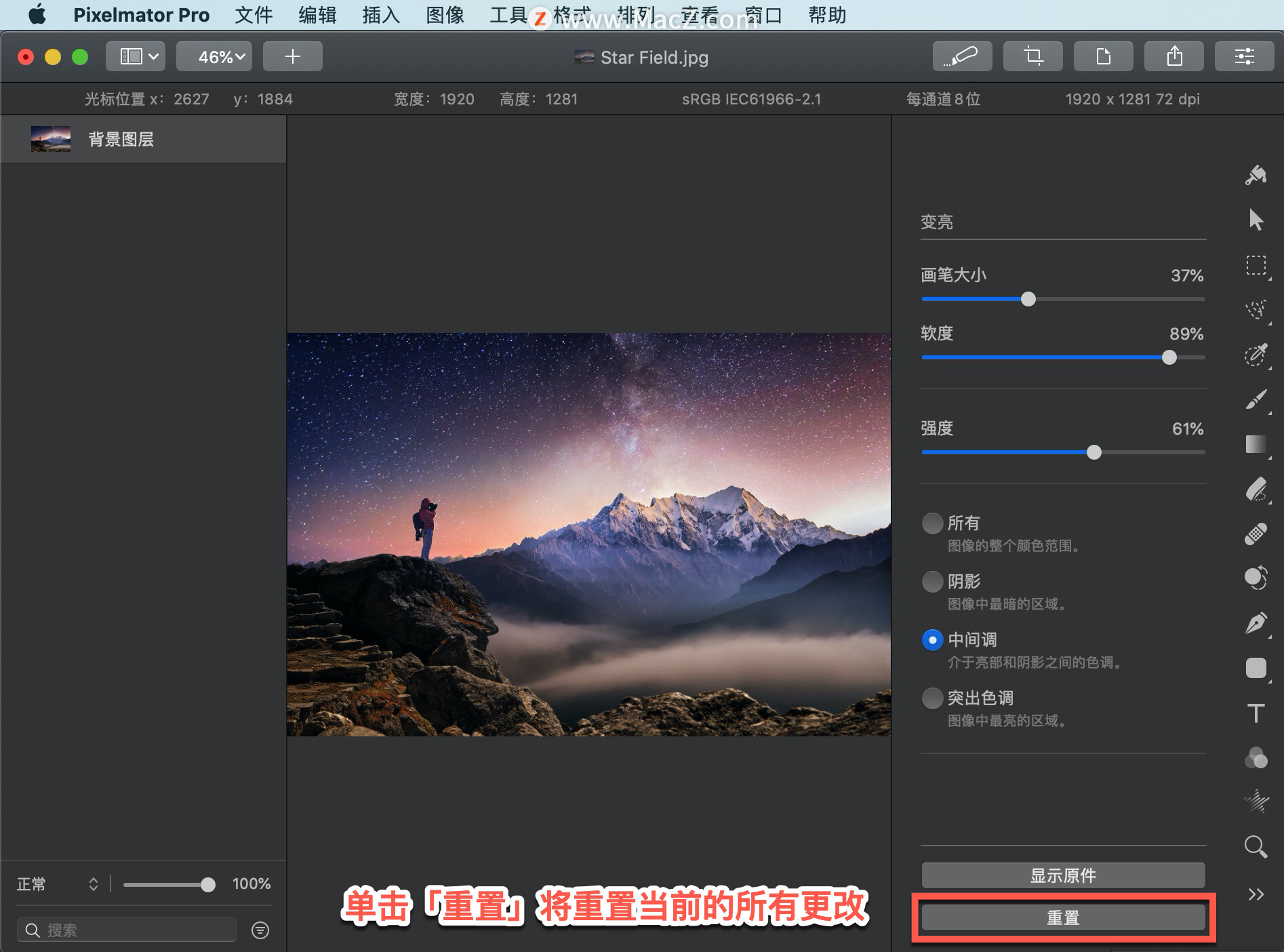Choose the 突出色调 highlights radio option
1284x952 pixels.
(933, 698)
